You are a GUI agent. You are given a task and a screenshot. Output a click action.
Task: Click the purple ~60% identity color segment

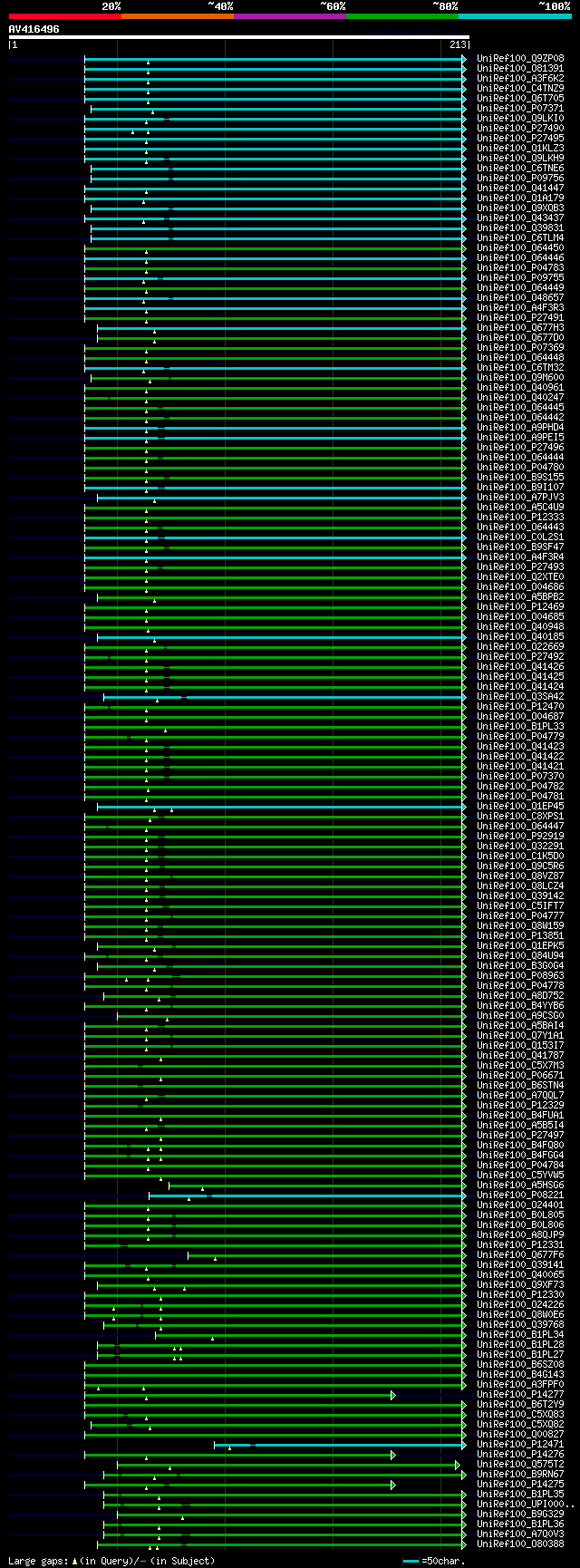[290, 16]
